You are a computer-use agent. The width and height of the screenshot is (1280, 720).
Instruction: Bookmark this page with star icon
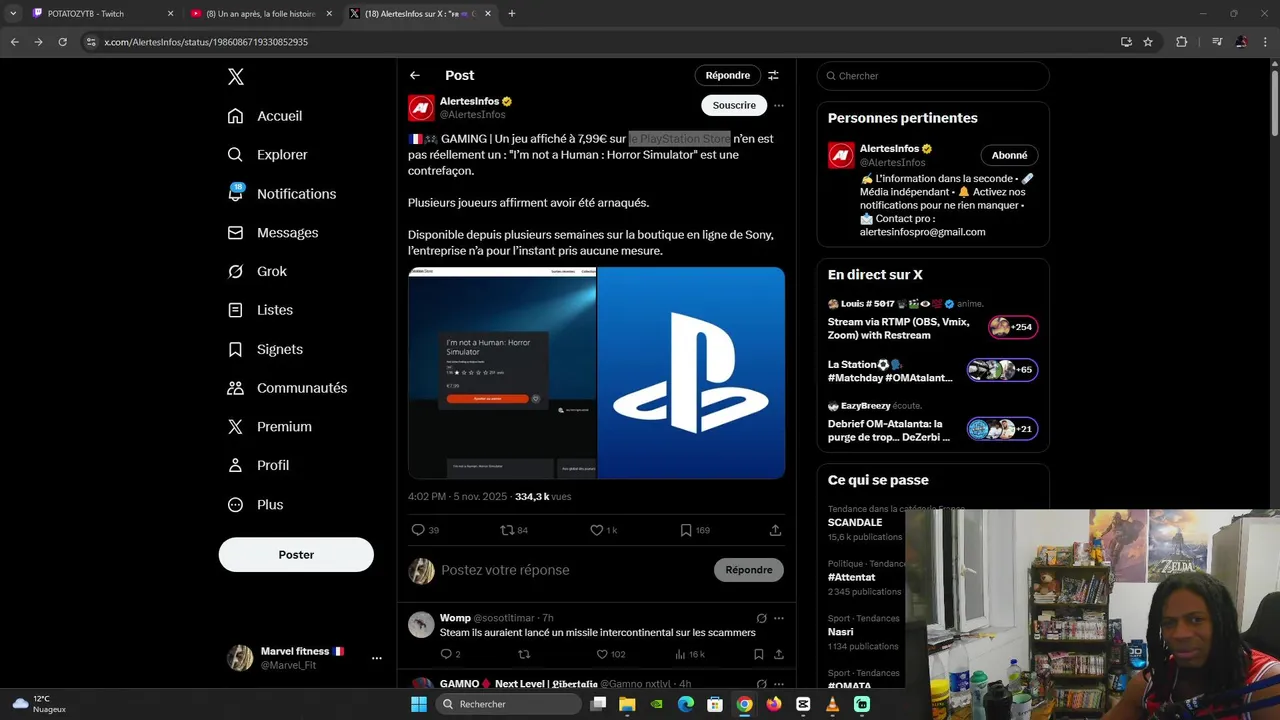(1148, 42)
